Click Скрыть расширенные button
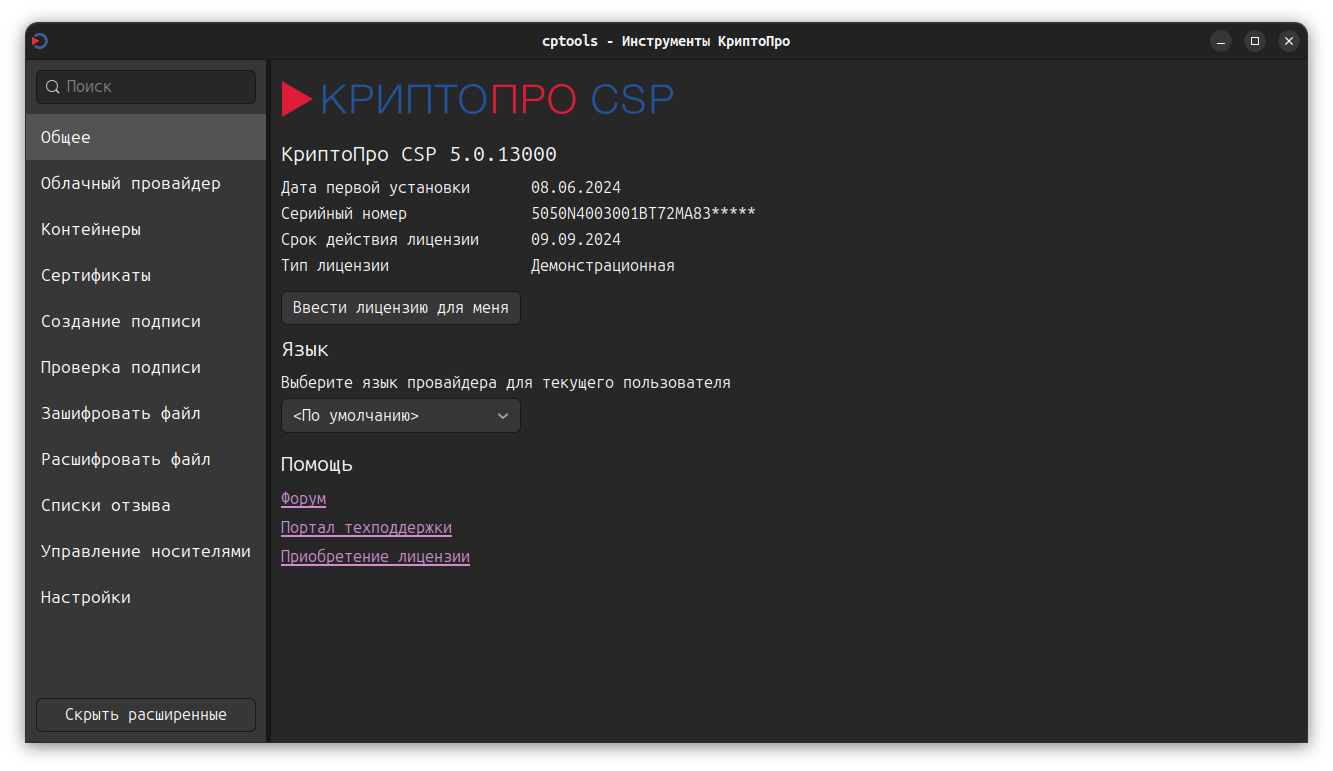 coord(146,715)
